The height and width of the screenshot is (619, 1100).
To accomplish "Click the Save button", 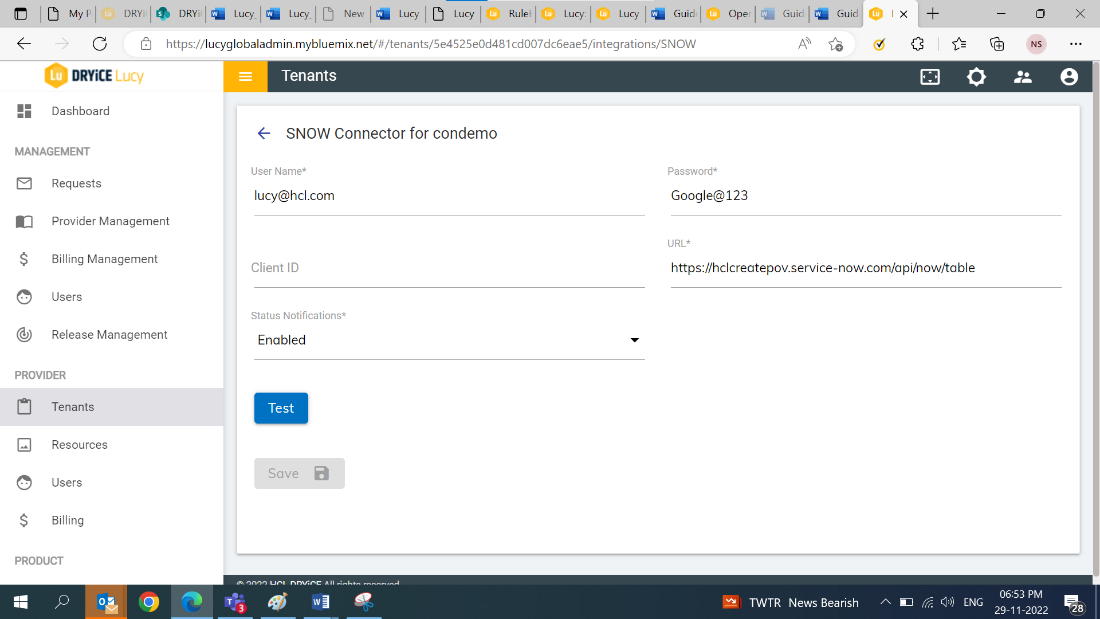I will pos(299,474).
